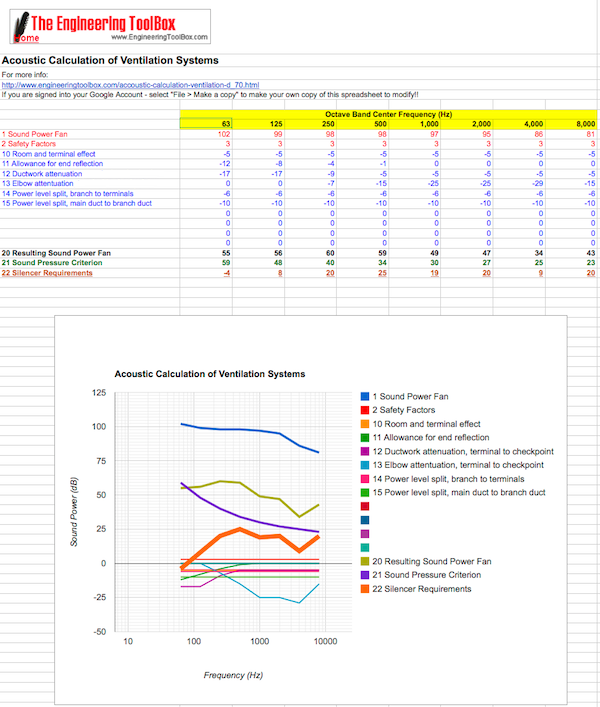
Task: Click the Silencer Requirements value -4
Action: click(227, 273)
